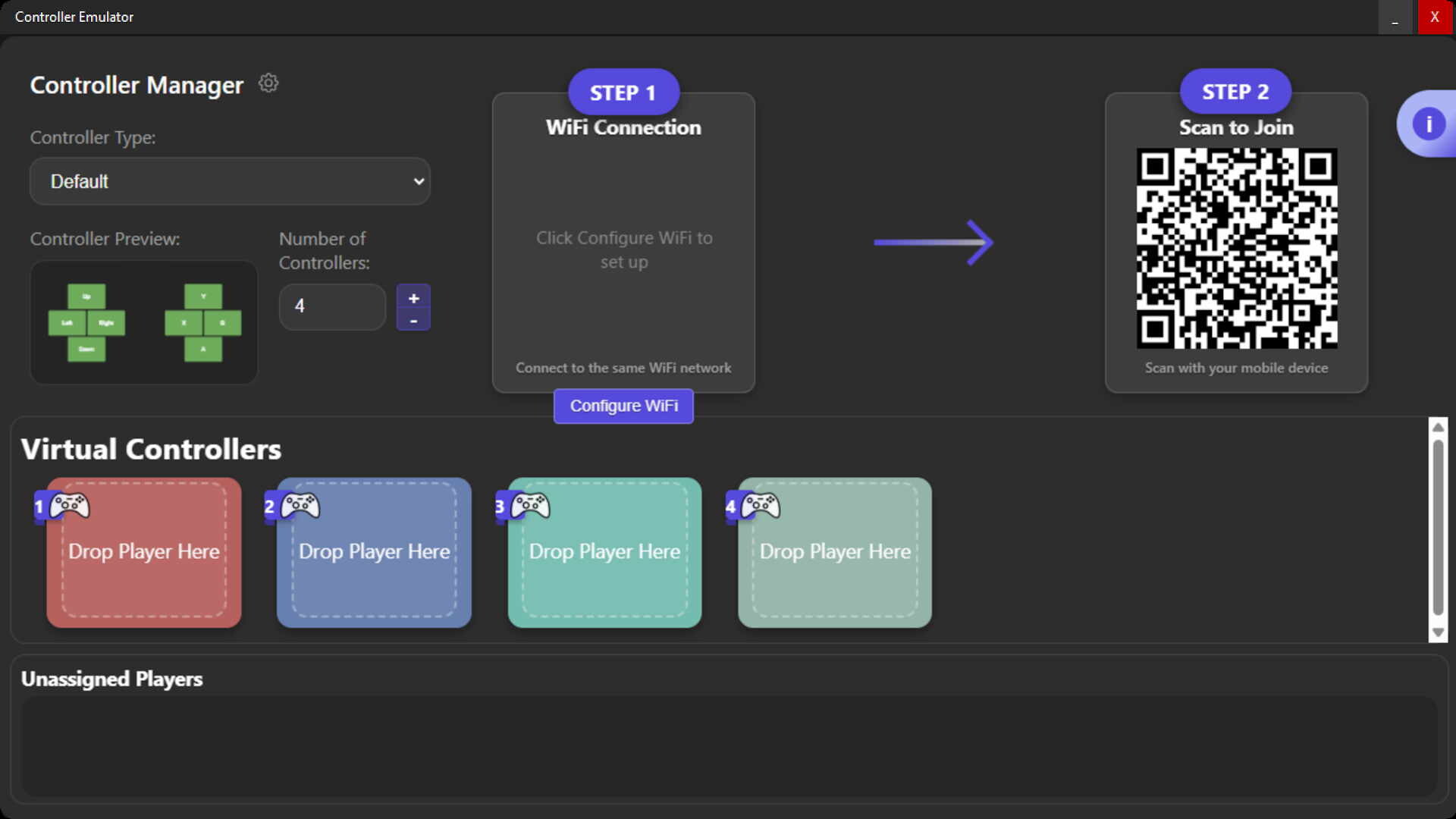Screen dimensions: 1456x819
Task: Click gamepad icon on controller 3
Action: point(530,505)
